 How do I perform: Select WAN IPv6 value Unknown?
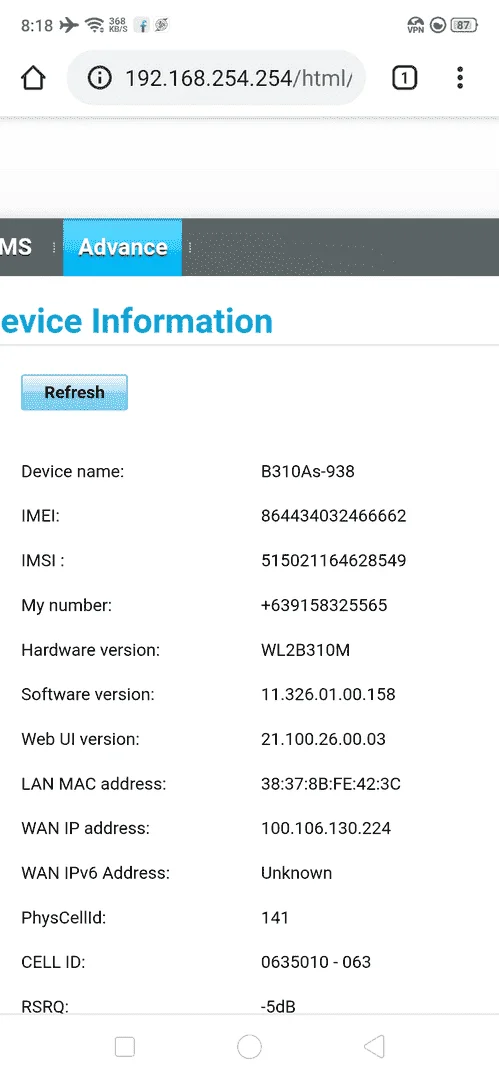(296, 873)
